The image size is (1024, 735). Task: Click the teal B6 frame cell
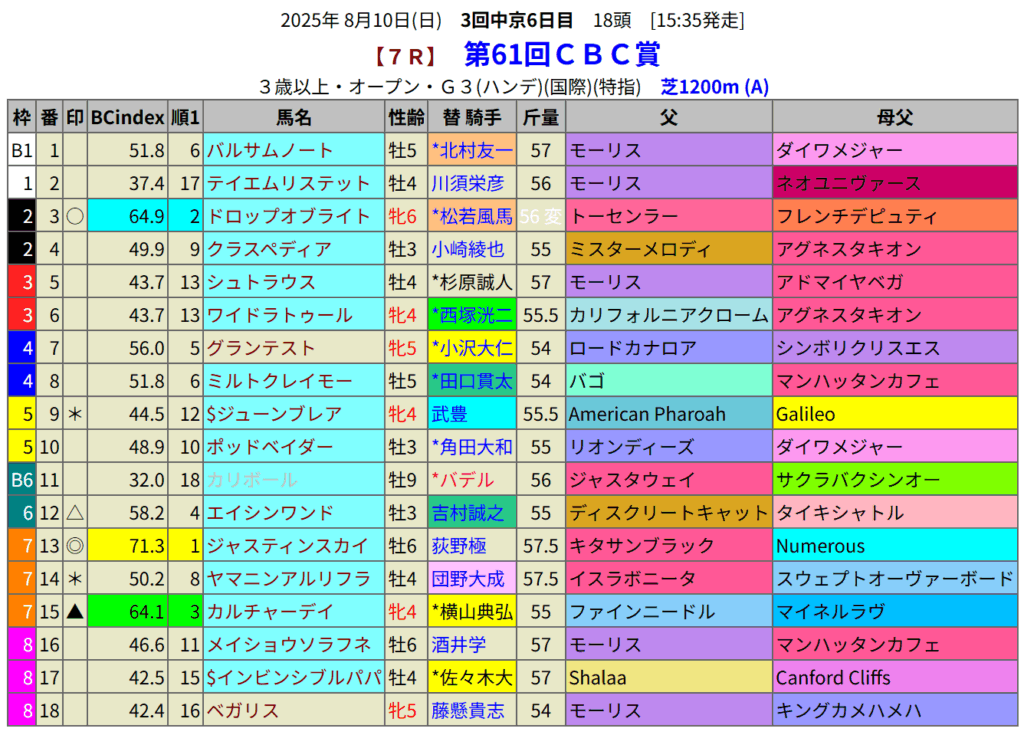point(21,480)
